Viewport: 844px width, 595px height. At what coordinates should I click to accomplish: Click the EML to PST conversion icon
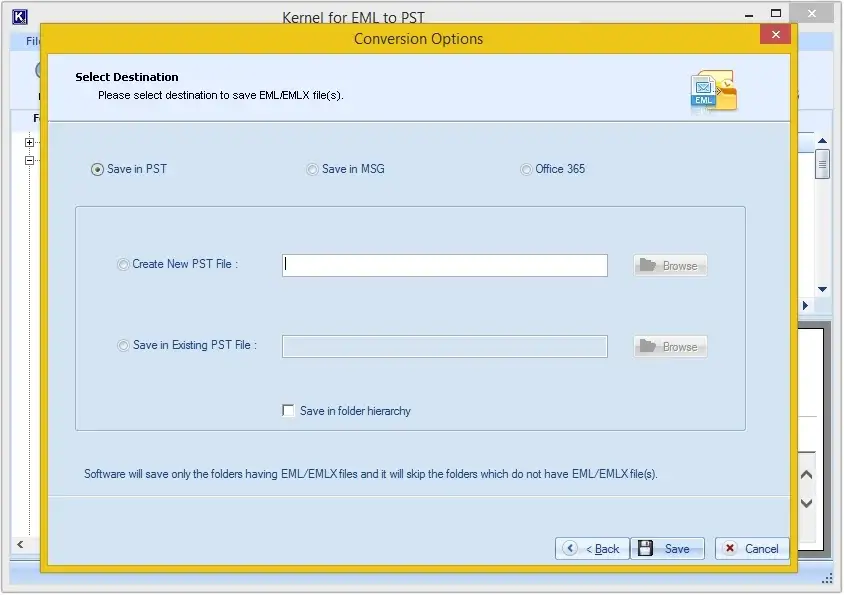click(x=714, y=92)
